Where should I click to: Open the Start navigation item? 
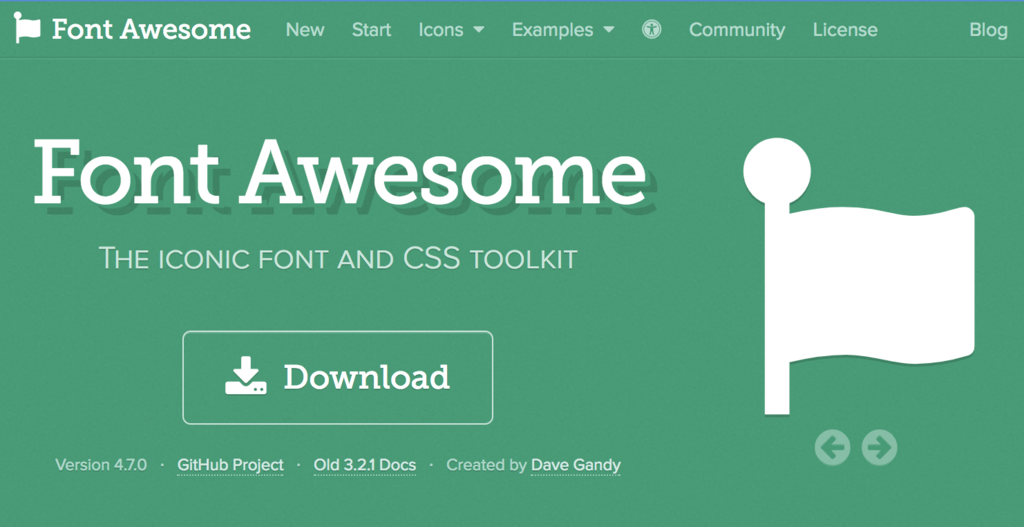click(372, 30)
